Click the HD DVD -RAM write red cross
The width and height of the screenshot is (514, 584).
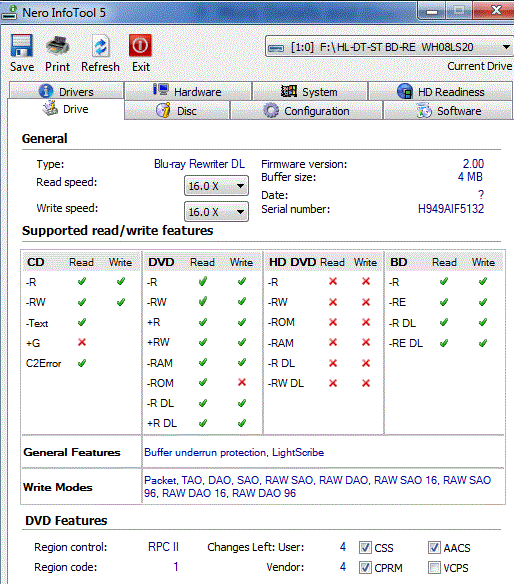coord(366,342)
